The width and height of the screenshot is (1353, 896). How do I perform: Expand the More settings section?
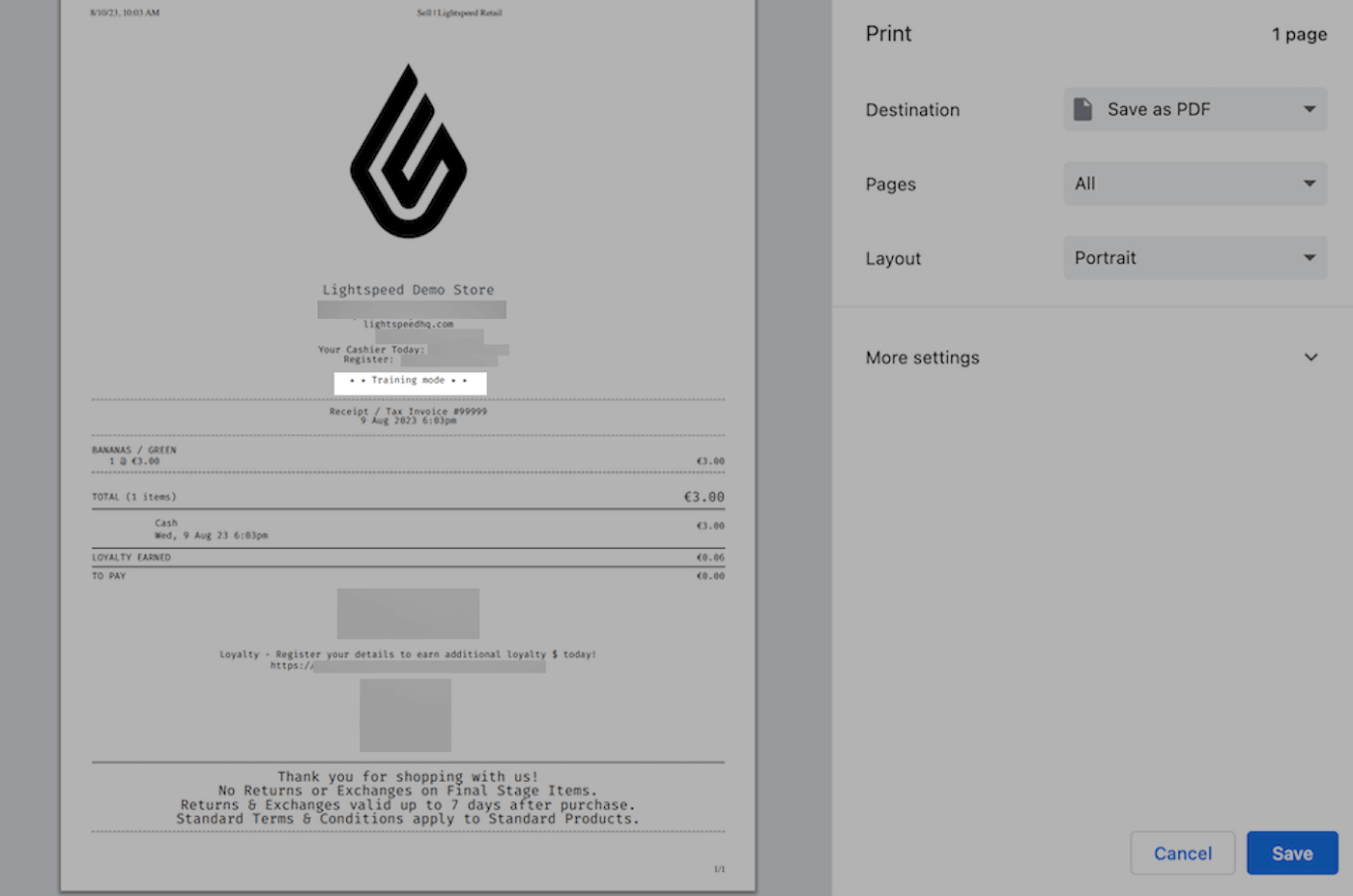click(x=1091, y=358)
